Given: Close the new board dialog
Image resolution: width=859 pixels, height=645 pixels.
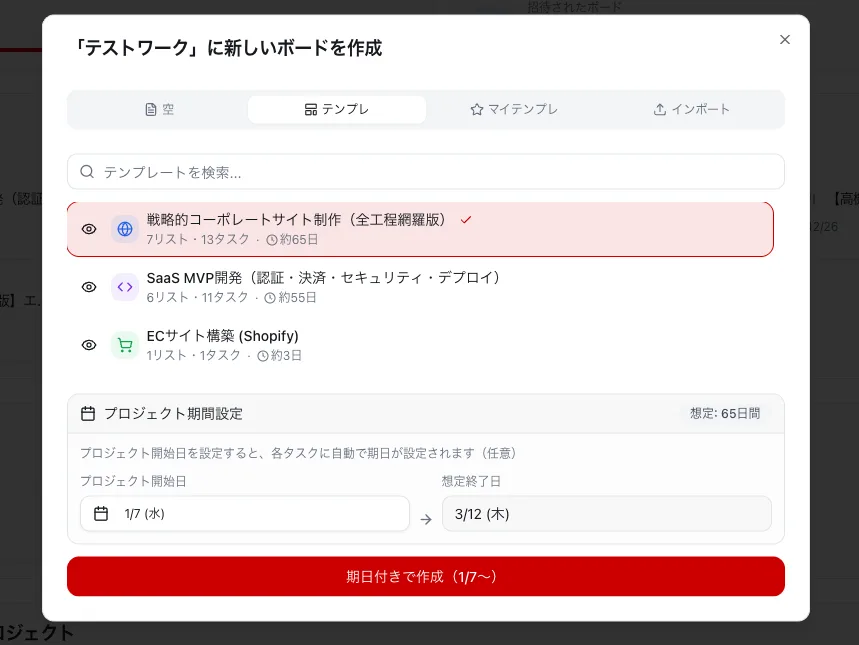Looking at the screenshot, I should click(784, 39).
